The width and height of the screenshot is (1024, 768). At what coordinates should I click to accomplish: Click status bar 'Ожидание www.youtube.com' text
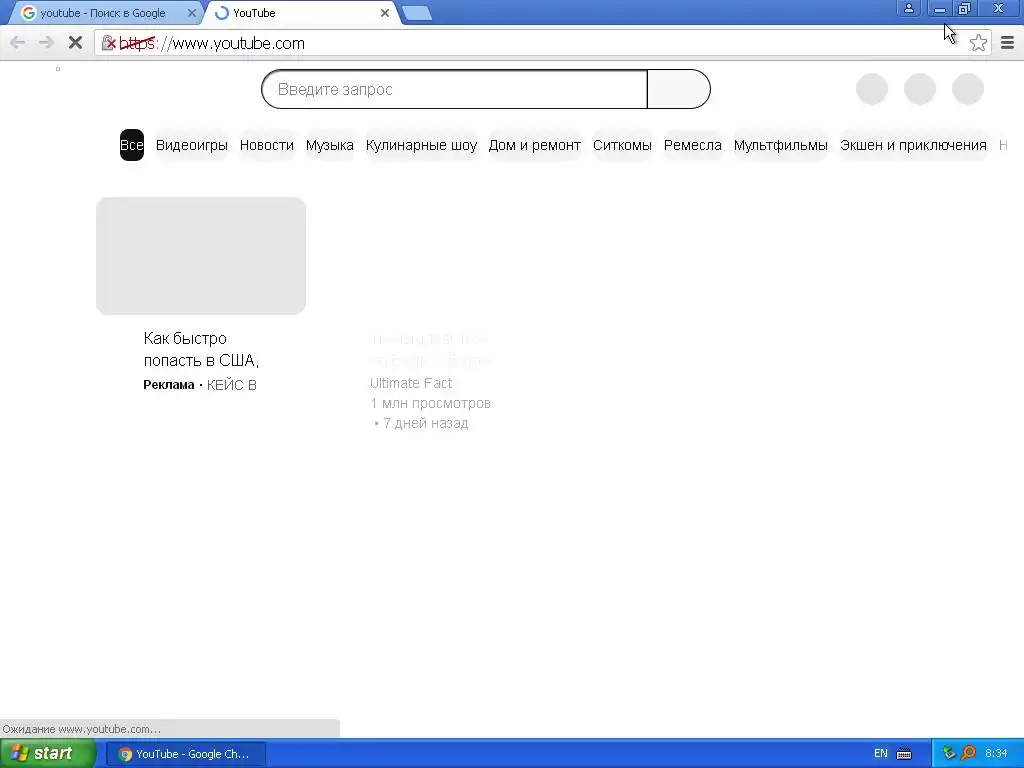82,729
